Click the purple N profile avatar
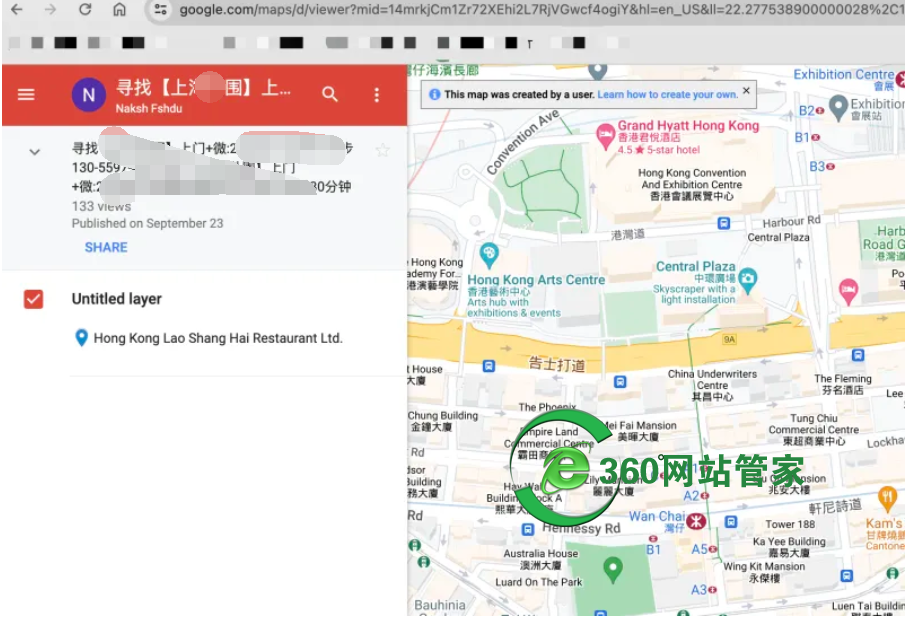This screenshot has width=907, height=627. [89, 95]
